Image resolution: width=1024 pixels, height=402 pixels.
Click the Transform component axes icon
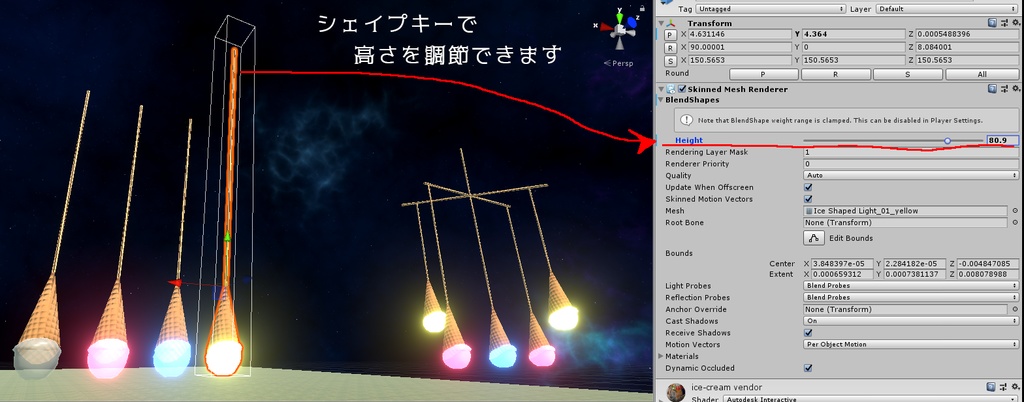point(671,23)
